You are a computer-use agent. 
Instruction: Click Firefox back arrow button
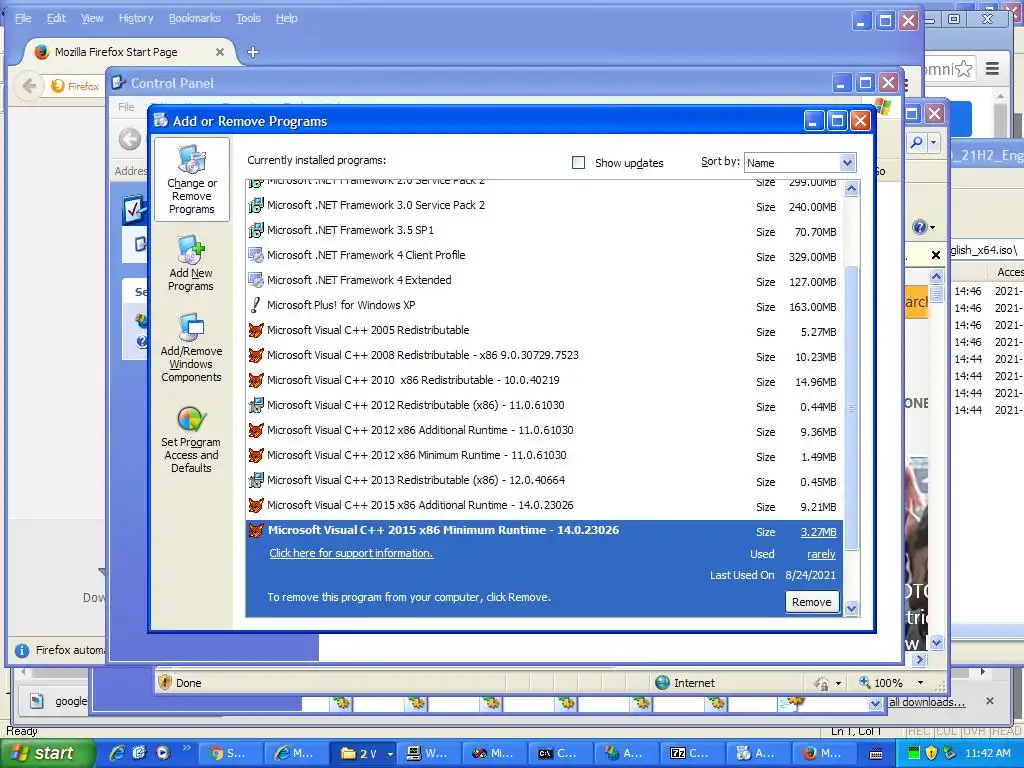click(x=29, y=86)
